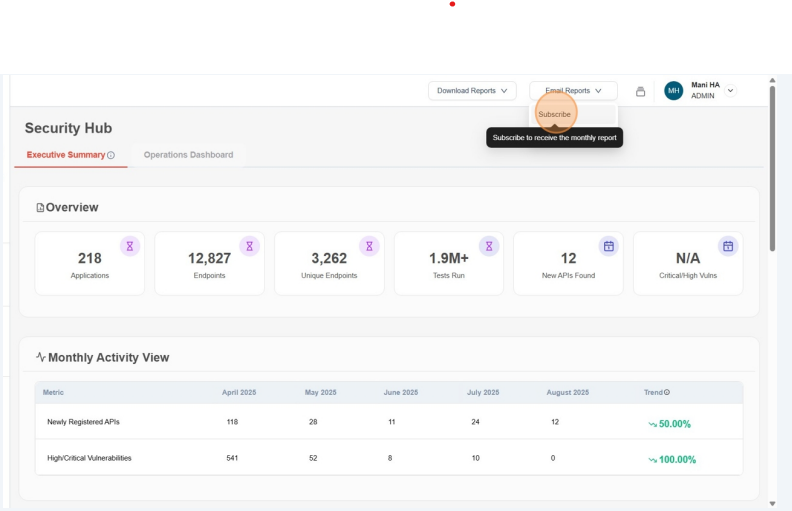792x511 pixels.
Task: Click the printer icon in top bar
Action: point(641,91)
